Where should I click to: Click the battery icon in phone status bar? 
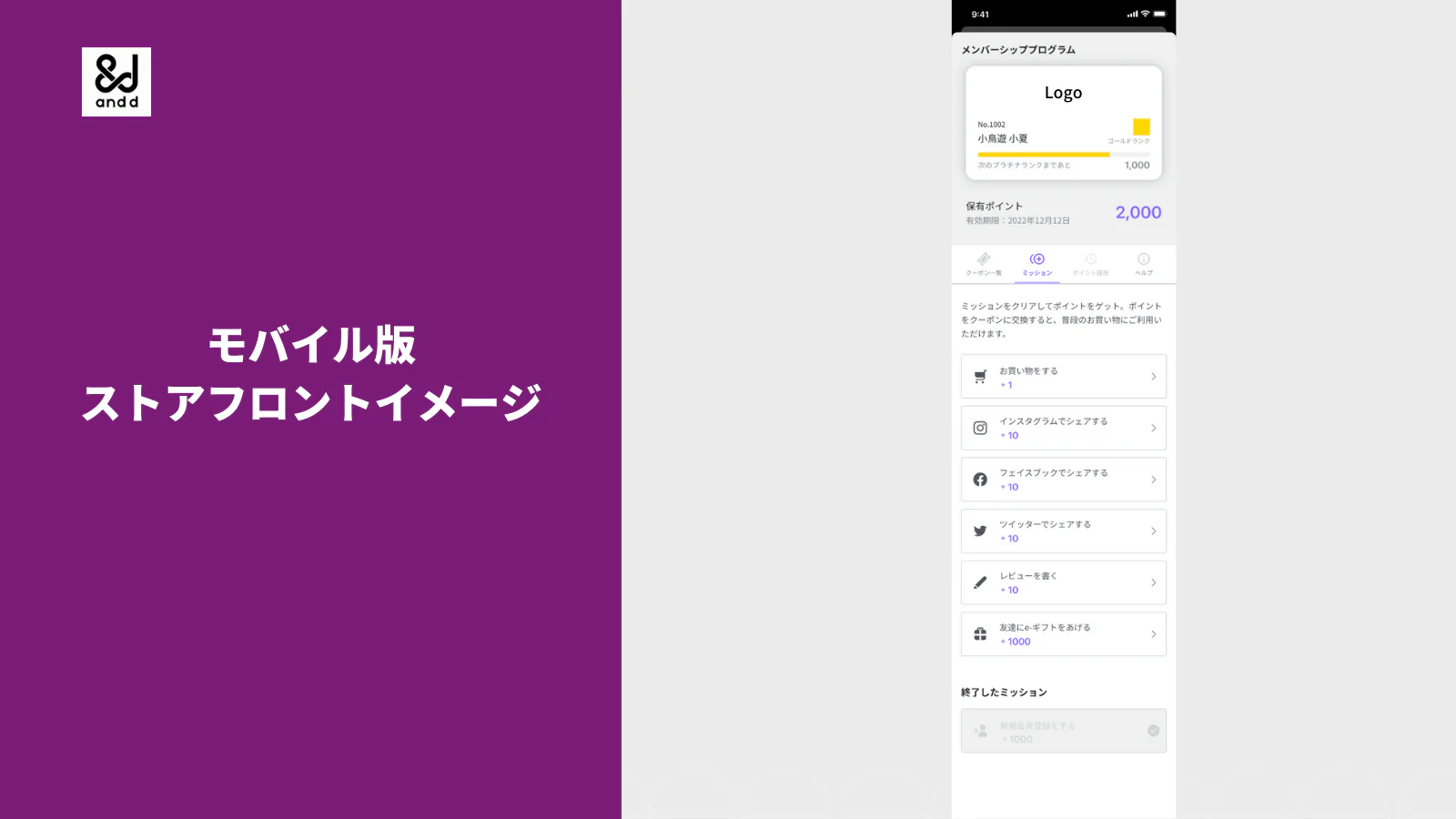coord(1159,15)
